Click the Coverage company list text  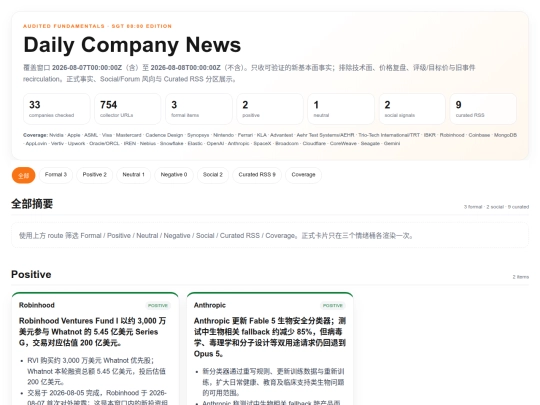coord(270,139)
